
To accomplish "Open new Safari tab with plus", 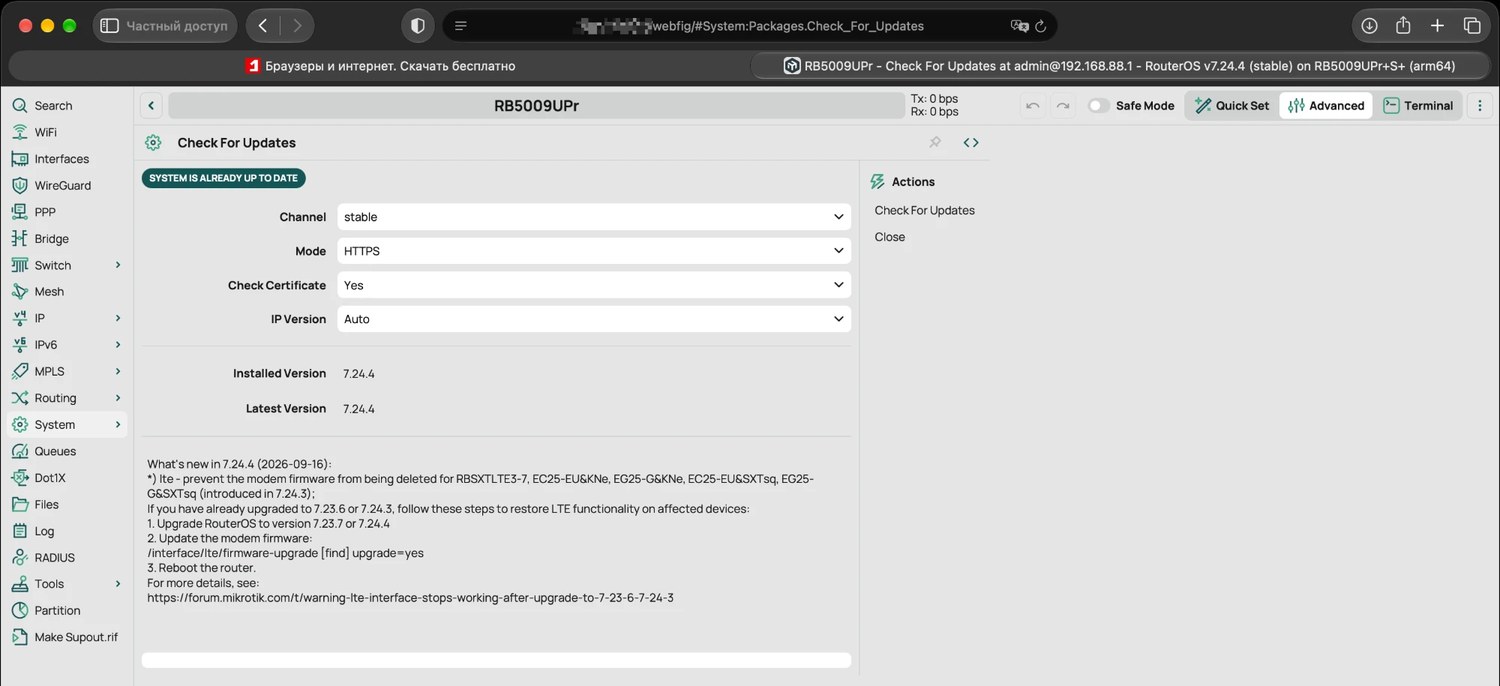I will 1437,26.
